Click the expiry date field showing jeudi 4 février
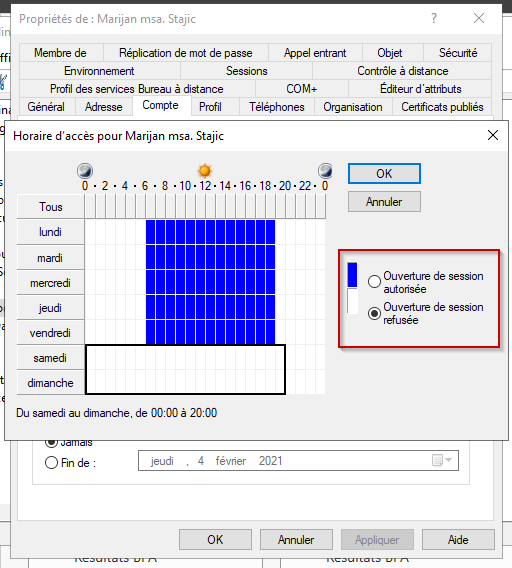512x568 pixels. click(298, 460)
